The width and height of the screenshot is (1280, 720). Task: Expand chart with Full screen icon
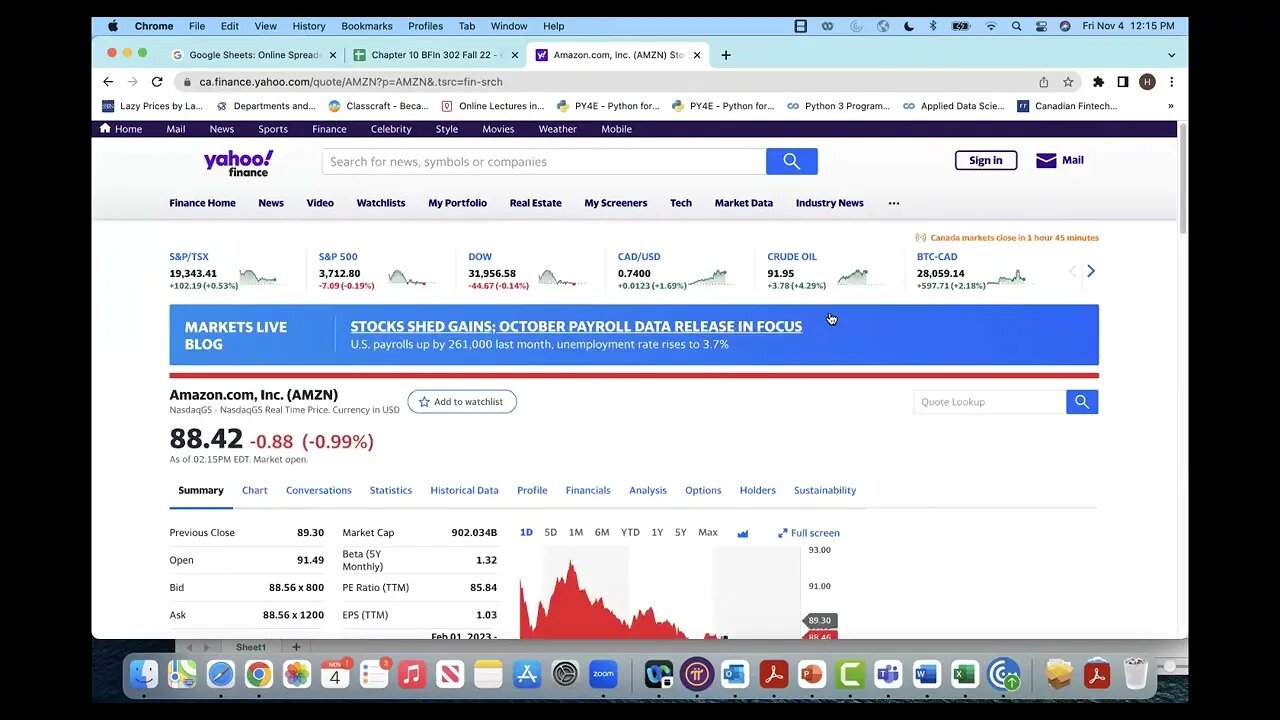tap(783, 533)
